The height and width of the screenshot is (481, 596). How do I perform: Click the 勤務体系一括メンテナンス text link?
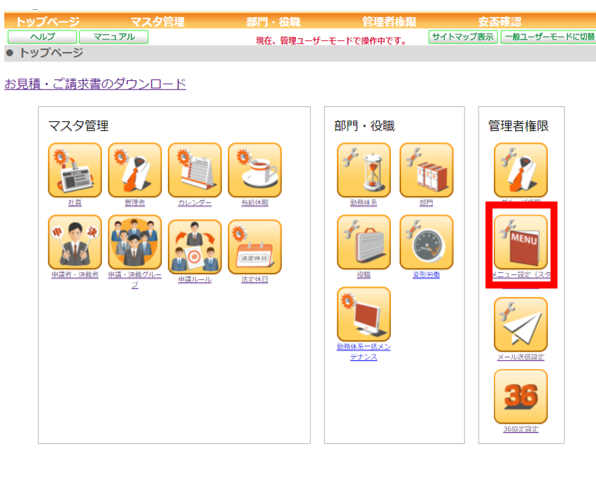364,352
